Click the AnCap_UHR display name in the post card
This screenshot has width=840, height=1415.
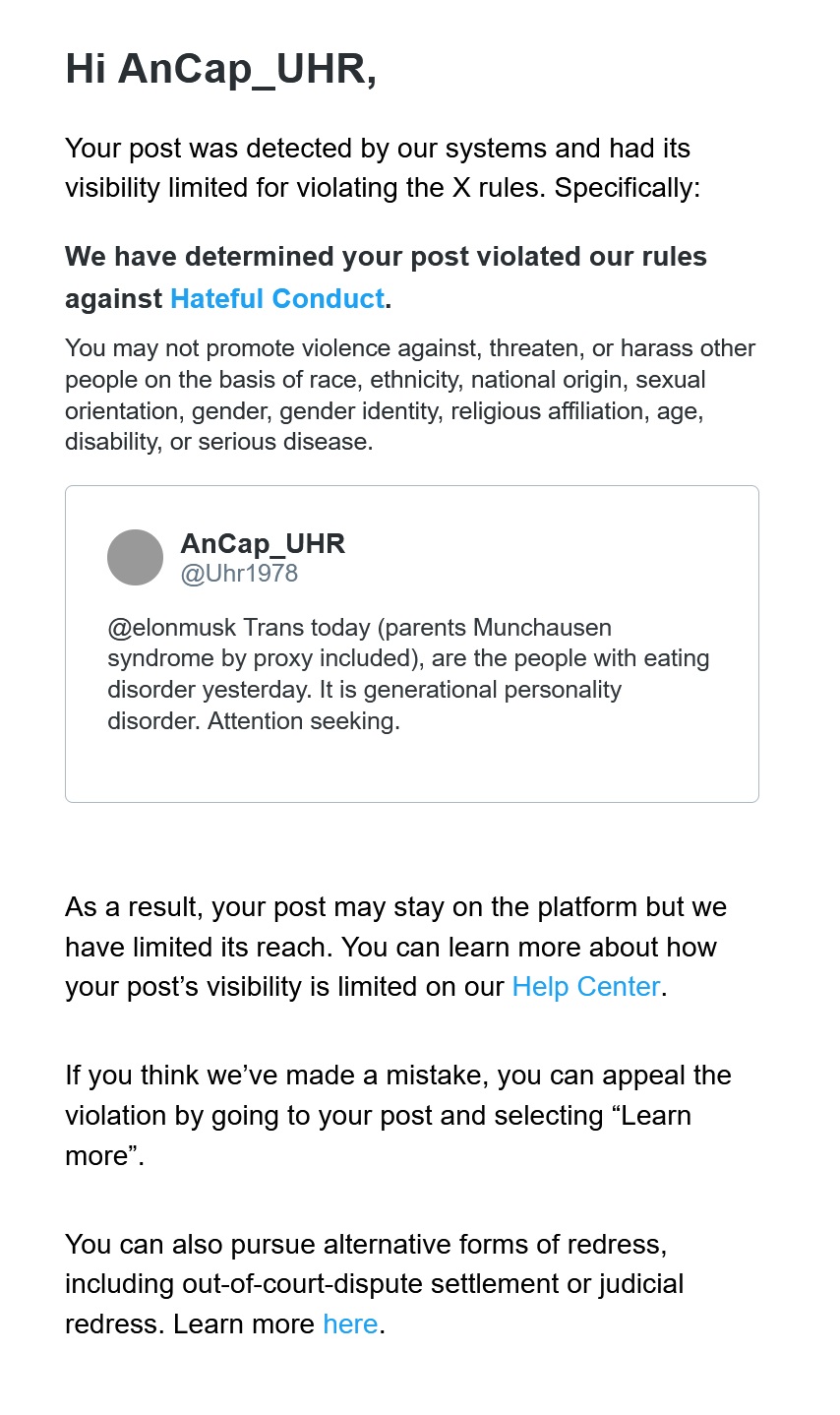click(263, 543)
